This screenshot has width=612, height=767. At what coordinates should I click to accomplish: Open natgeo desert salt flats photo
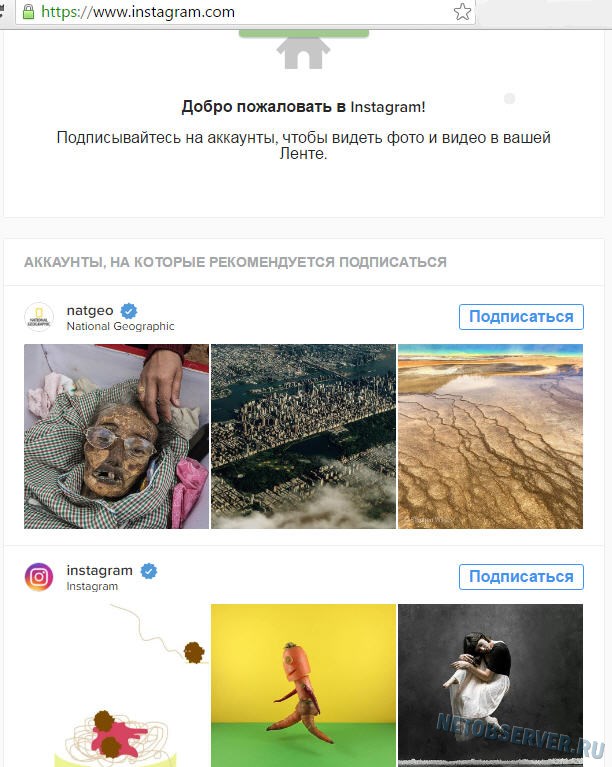(x=490, y=436)
